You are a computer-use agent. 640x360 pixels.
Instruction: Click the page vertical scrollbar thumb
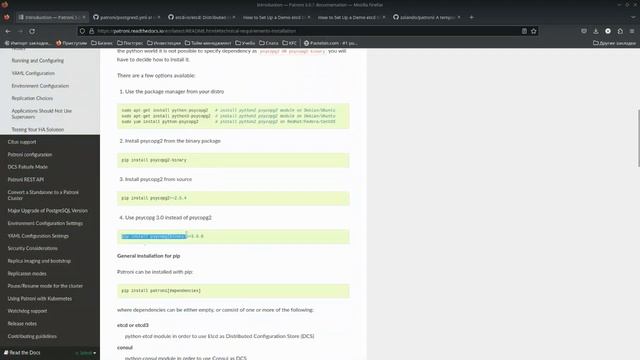(638, 138)
